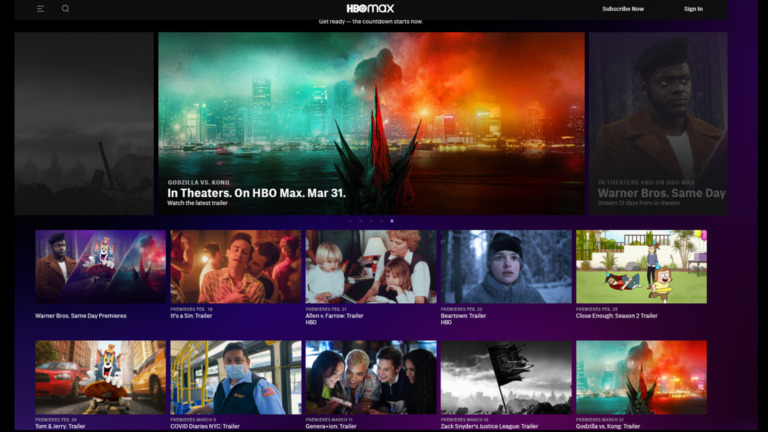
Task: Click 'Godzilla vs. Kong: Trailer' caption
Action: 608,426
